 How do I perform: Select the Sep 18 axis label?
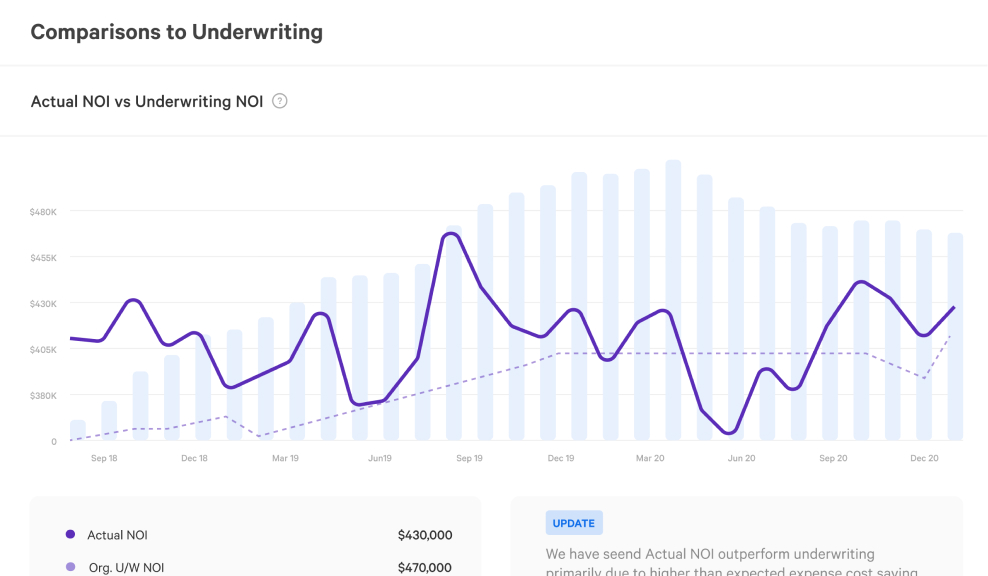click(x=104, y=458)
